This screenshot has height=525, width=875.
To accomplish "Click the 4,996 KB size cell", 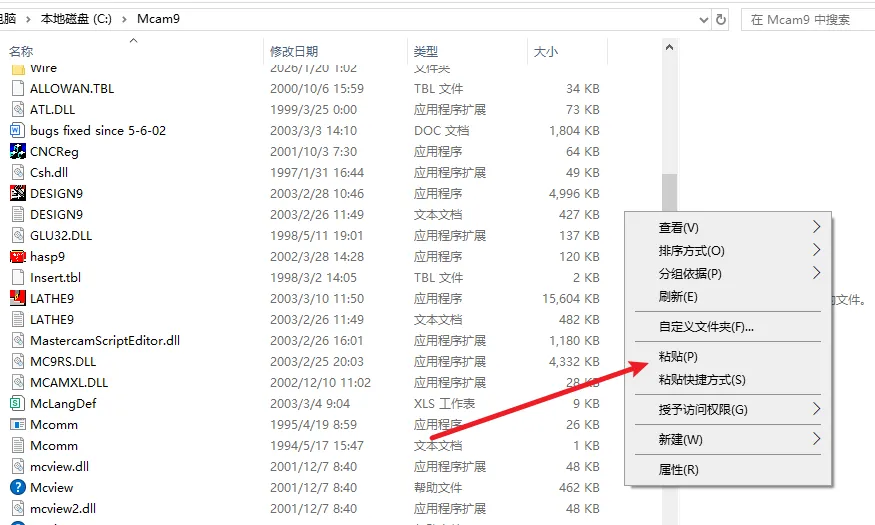I will (574, 194).
